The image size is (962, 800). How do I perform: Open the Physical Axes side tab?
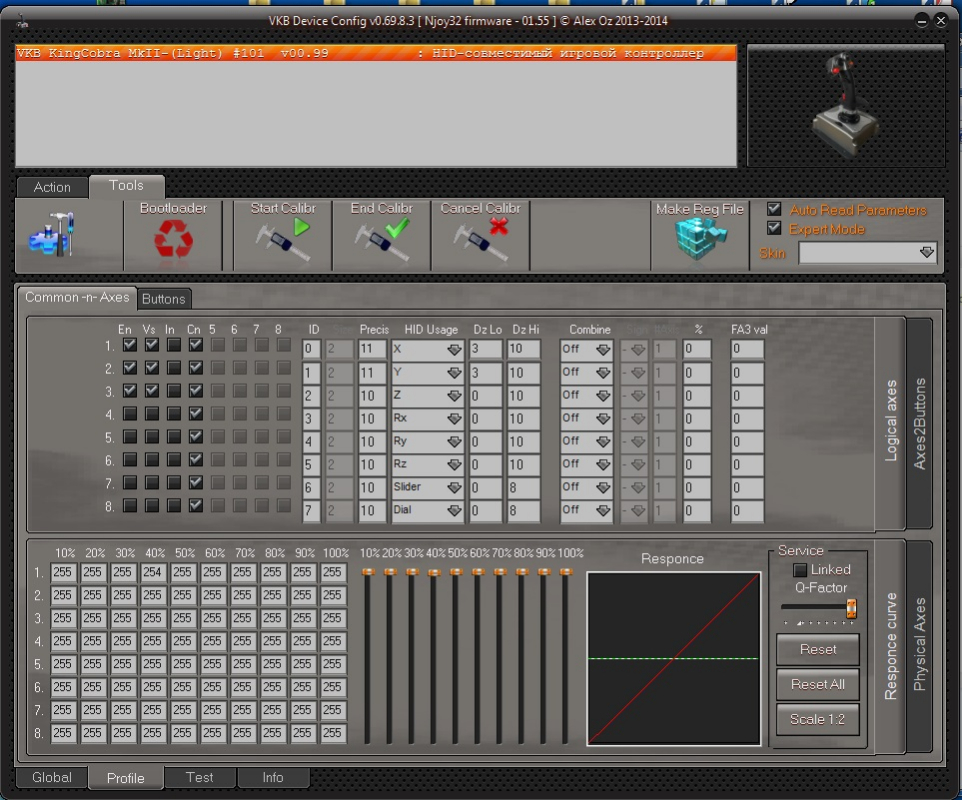(x=919, y=644)
